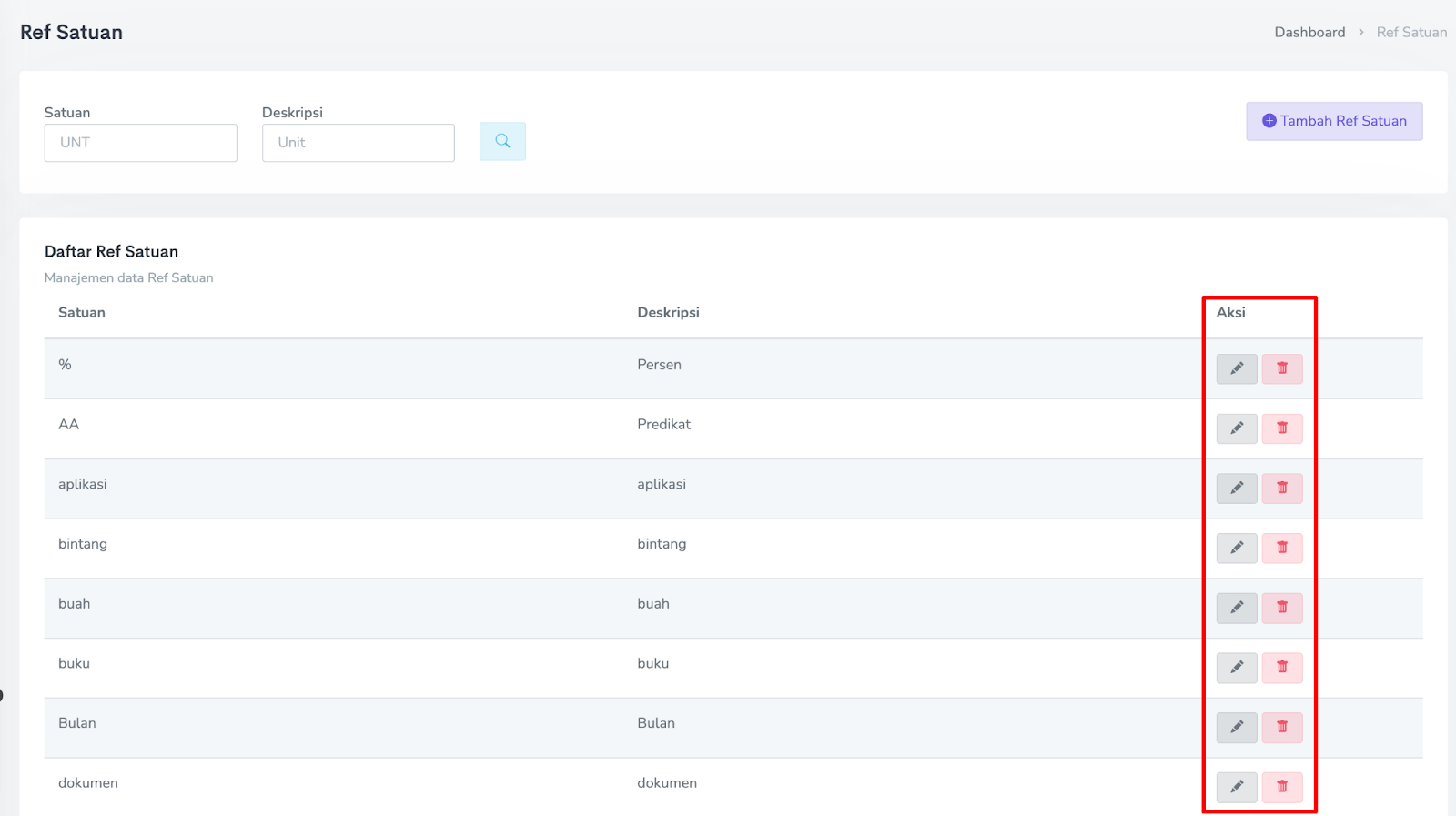Delete the buah row
The width and height of the screenshot is (1456, 816).
click(1282, 608)
